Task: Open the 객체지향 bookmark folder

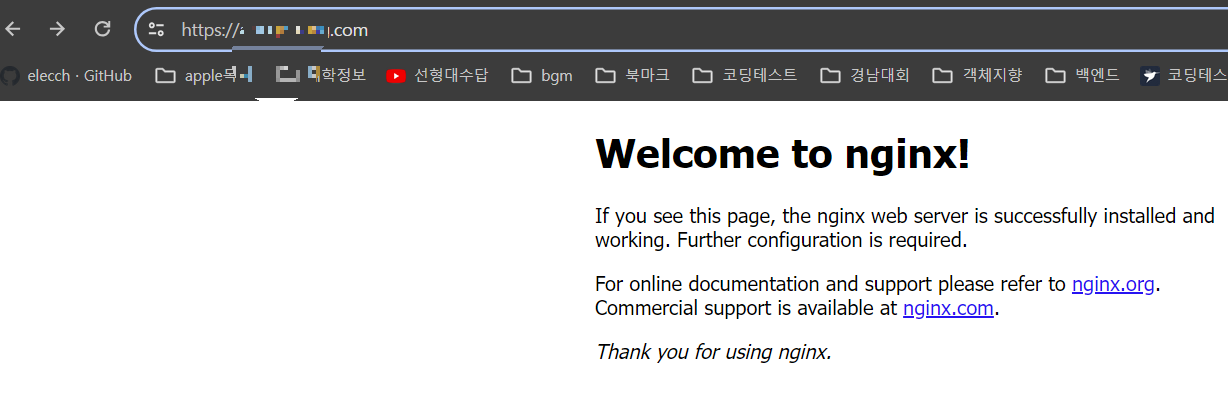Action: pyautogui.click(x=977, y=75)
